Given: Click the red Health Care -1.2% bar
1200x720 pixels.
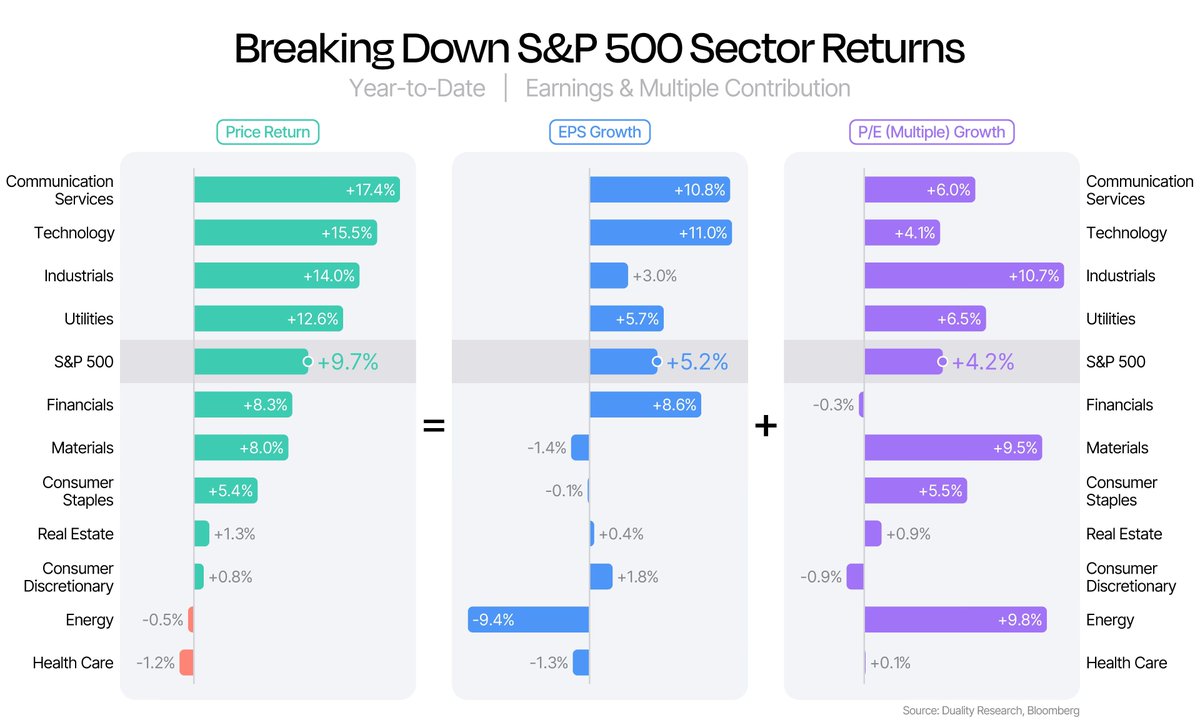Looking at the screenshot, I should [187, 663].
